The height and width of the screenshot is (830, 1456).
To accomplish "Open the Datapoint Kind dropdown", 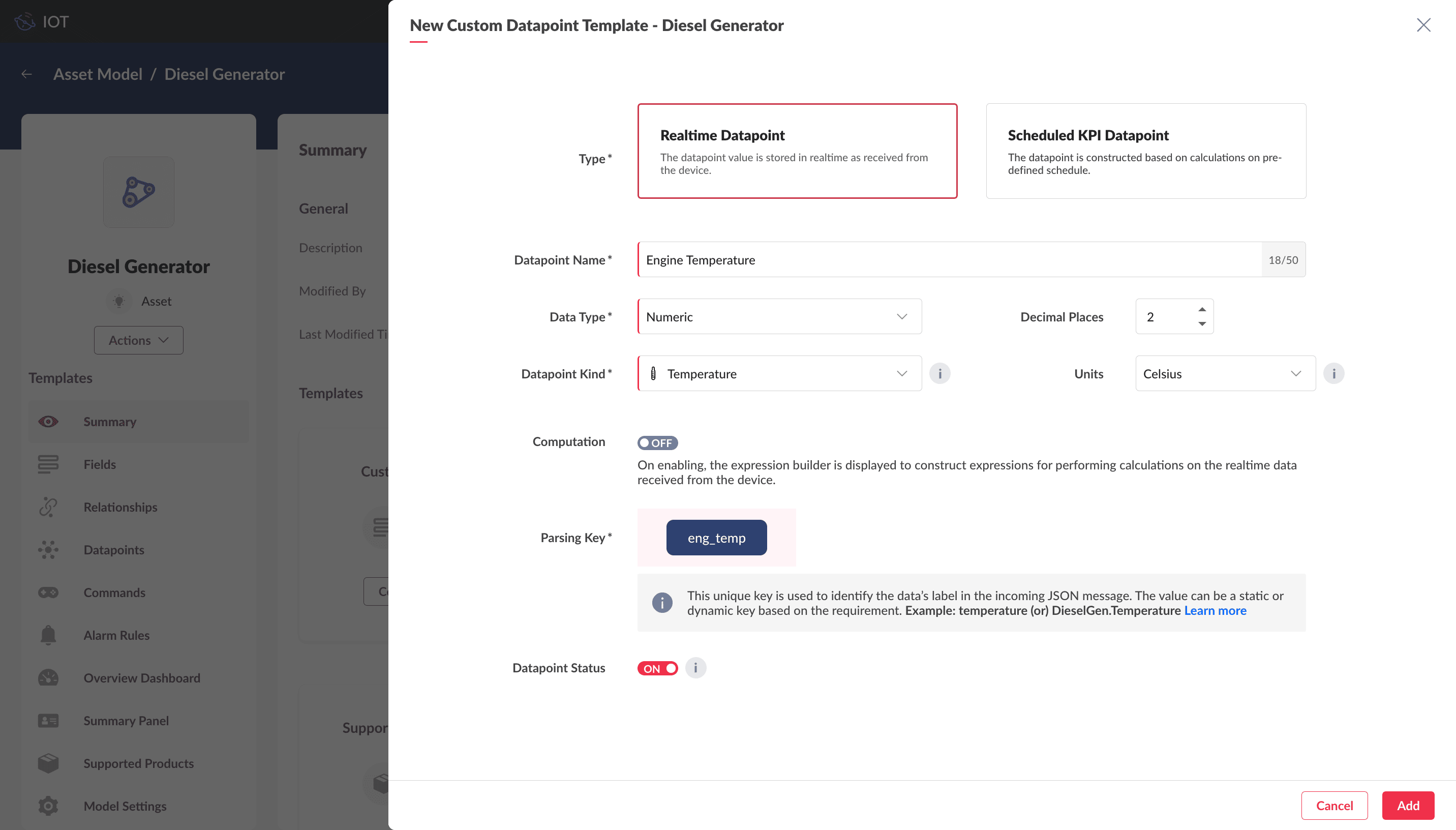I will pos(779,373).
